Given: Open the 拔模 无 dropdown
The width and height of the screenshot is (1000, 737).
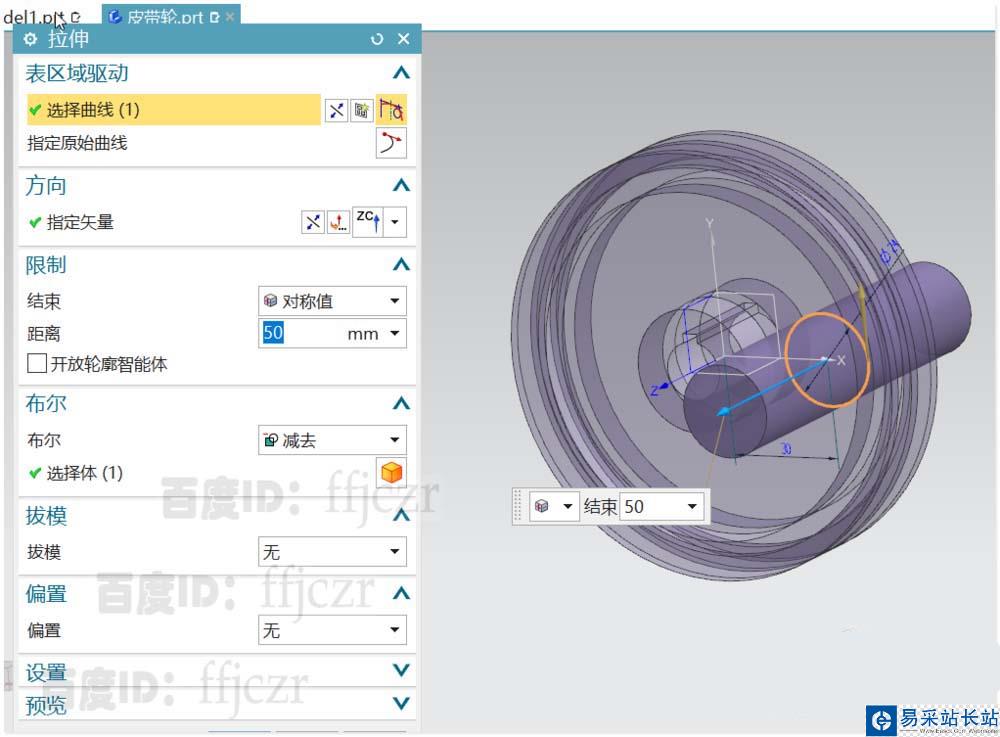Looking at the screenshot, I should point(332,551).
